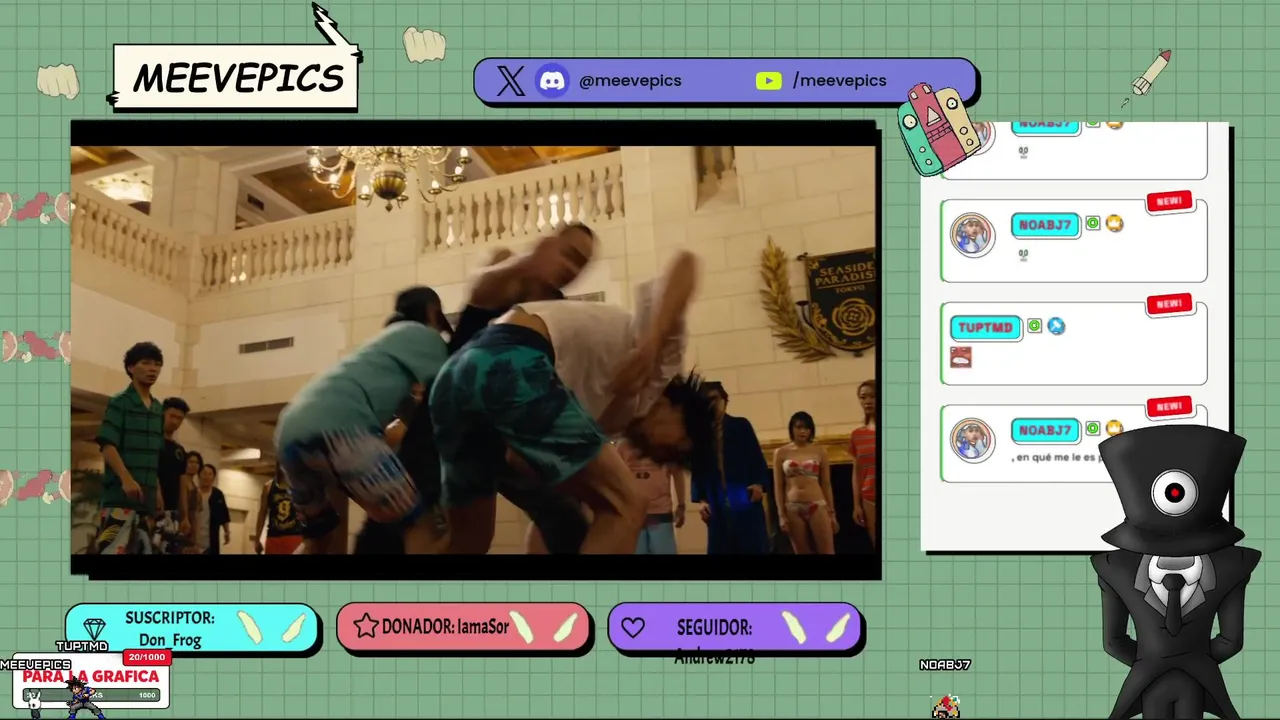The height and width of the screenshot is (720, 1280).
Task: Click NOABJ7 name badge in message above TUPTMD
Action: tap(1045, 225)
